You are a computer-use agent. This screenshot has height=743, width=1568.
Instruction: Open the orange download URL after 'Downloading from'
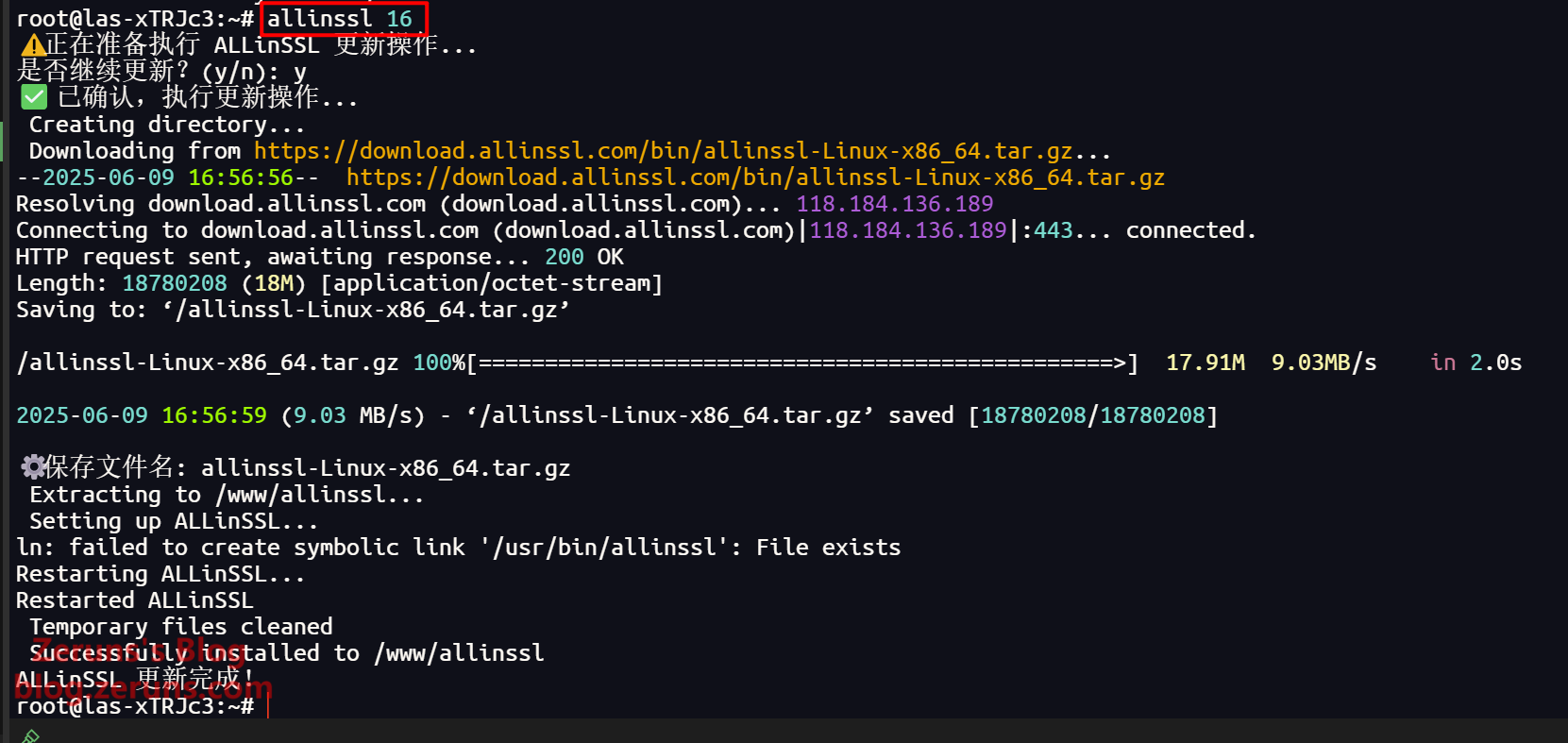coord(663,151)
